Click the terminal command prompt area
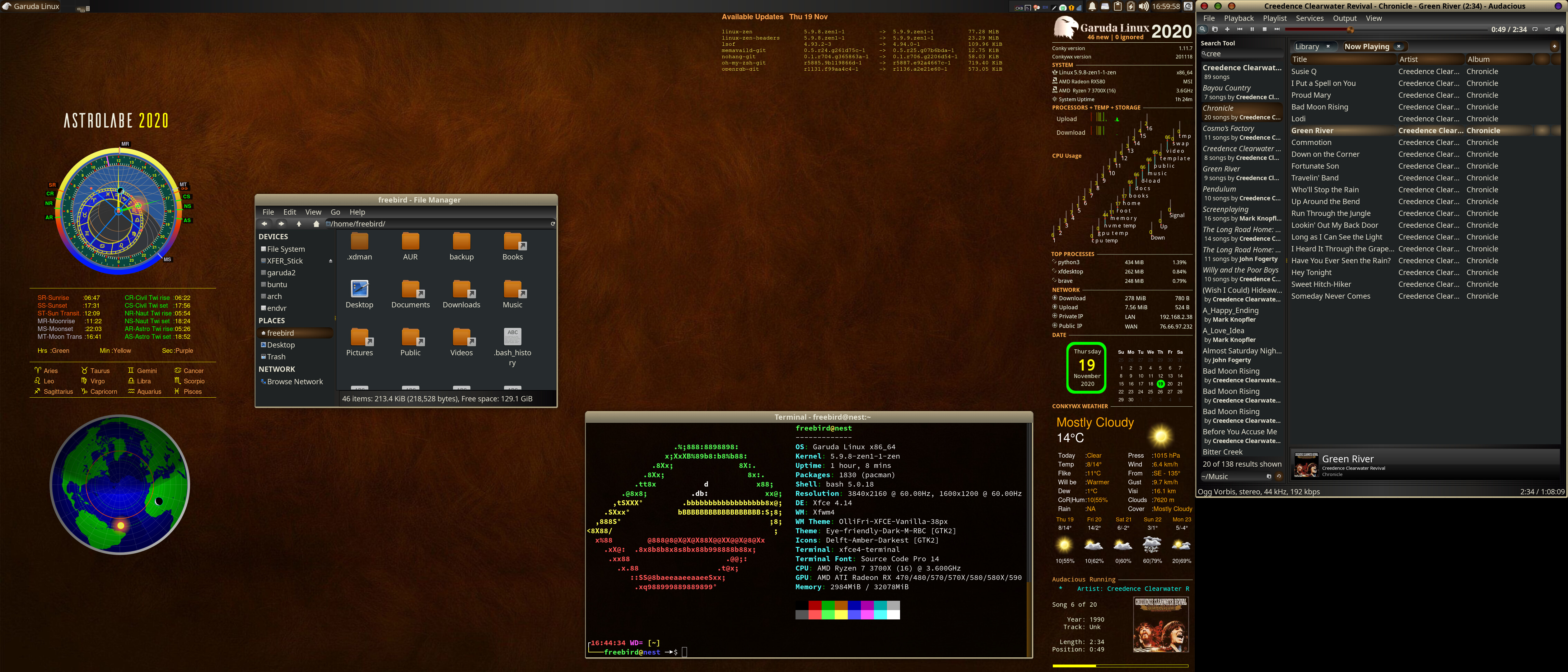Image resolution: width=1568 pixels, height=672 pixels. click(685, 652)
